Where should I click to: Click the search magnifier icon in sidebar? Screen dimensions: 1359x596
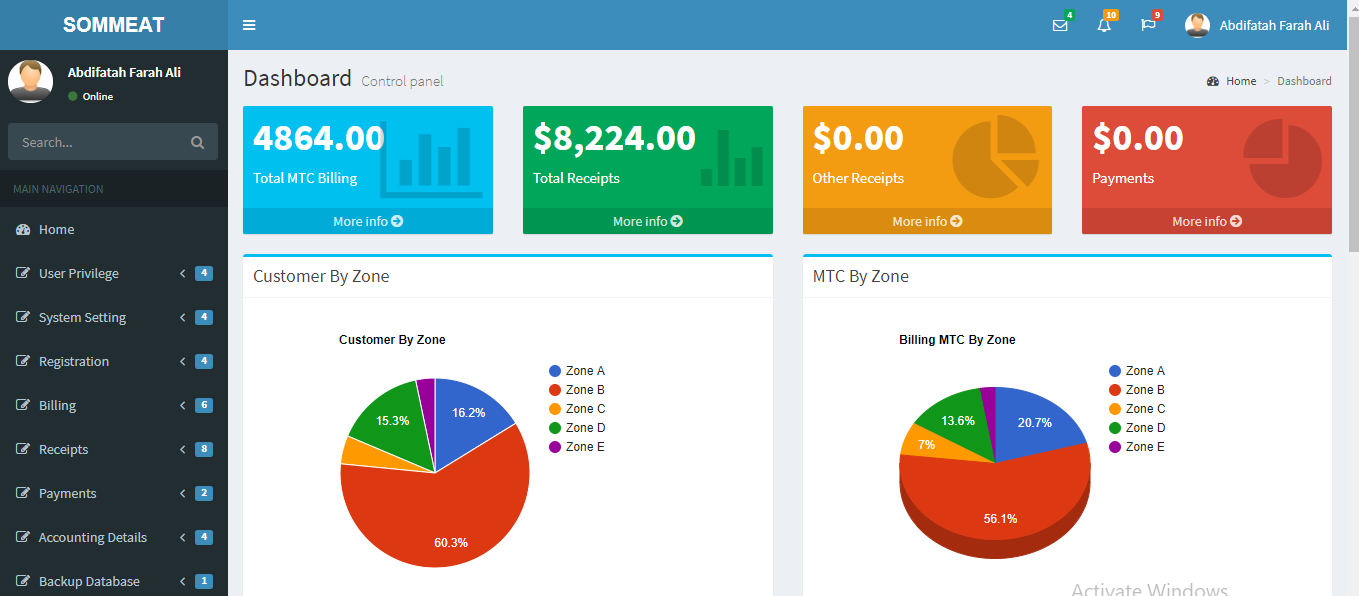(x=197, y=142)
